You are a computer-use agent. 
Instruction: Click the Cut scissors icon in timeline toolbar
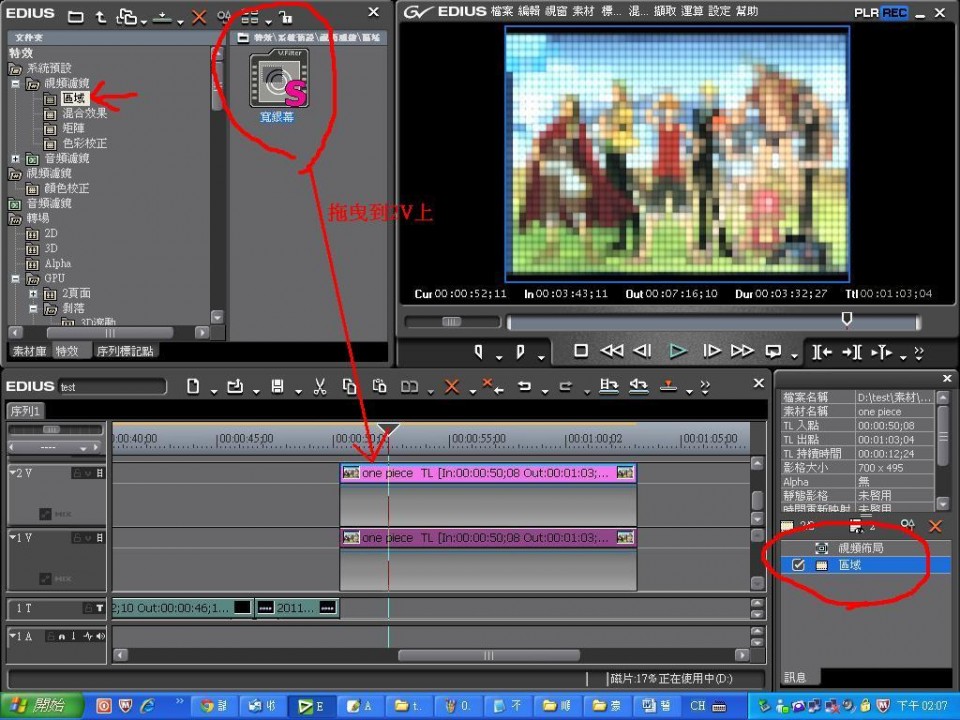click(320, 387)
